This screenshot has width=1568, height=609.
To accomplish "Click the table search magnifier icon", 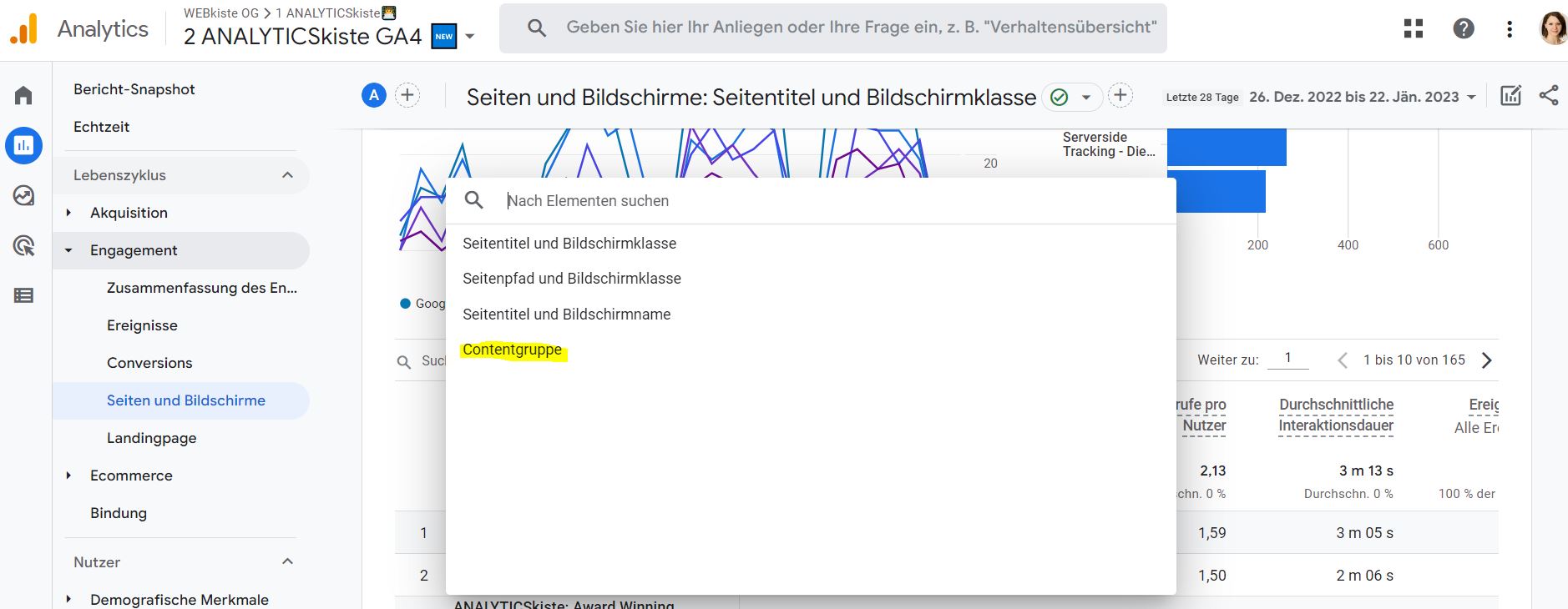I will point(404,361).
